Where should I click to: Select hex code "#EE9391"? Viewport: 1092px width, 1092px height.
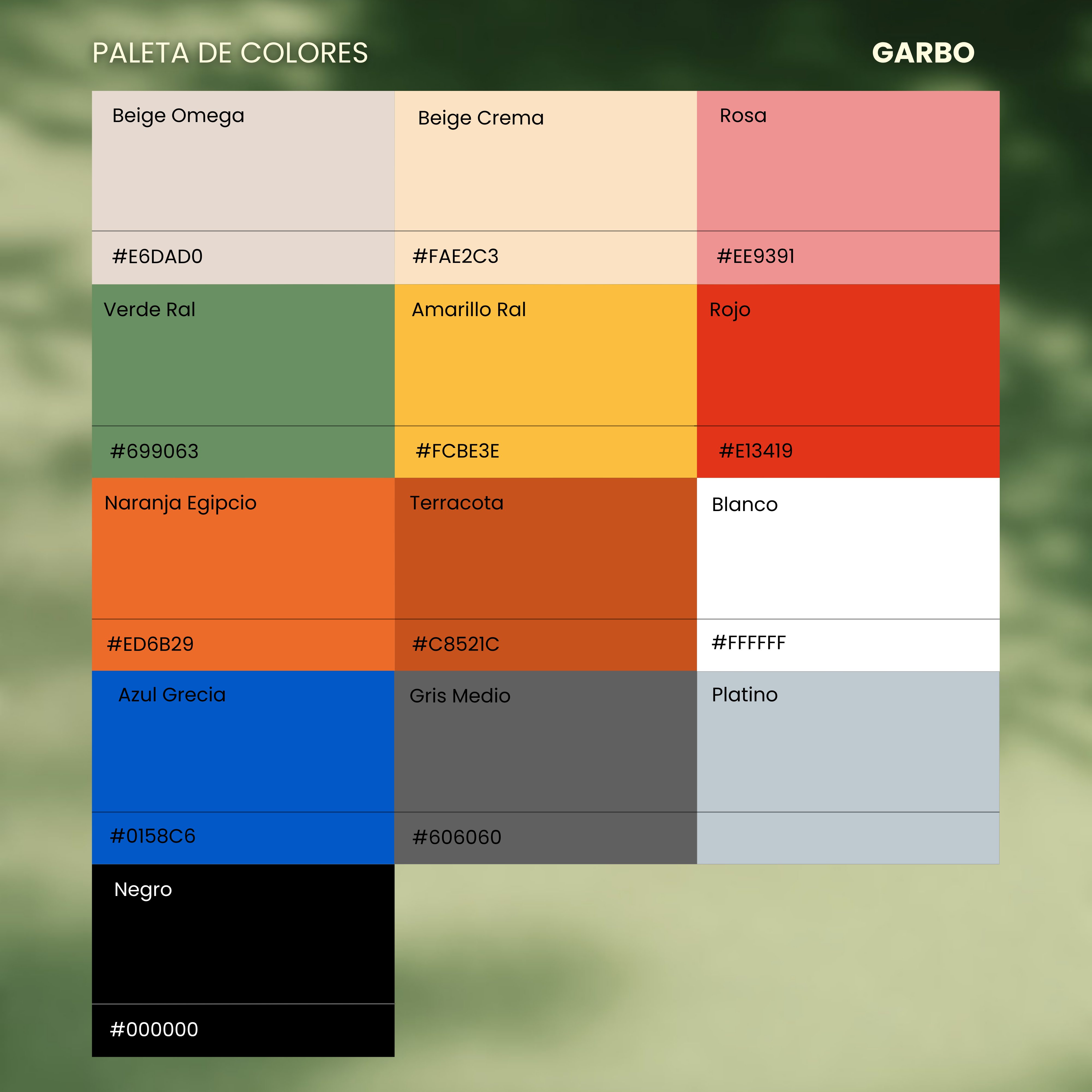756,256
